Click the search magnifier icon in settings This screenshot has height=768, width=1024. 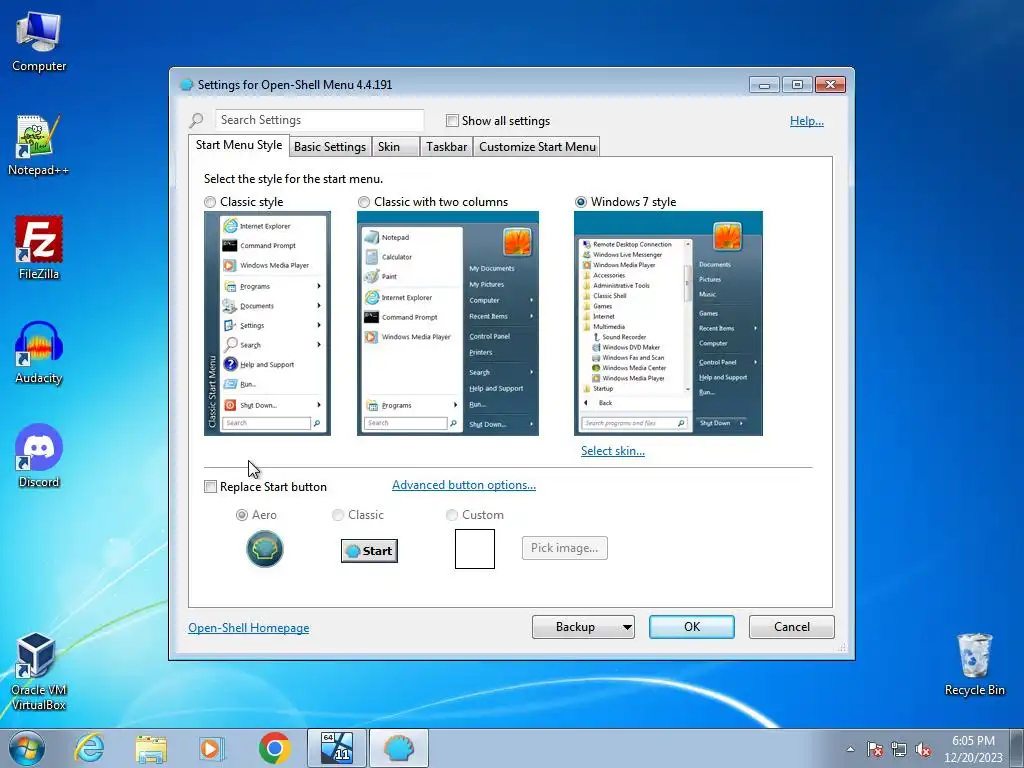pos(197,120)
